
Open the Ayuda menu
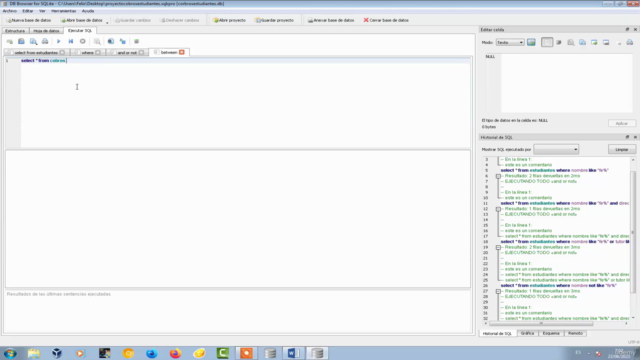[x=88, y=11]
